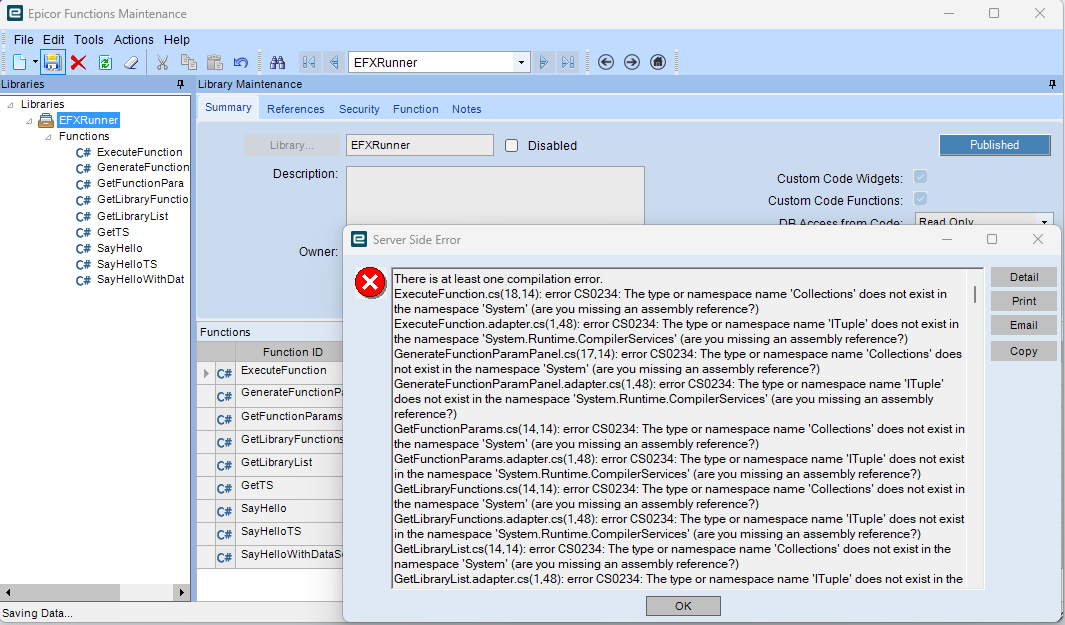Collapse the EFXRunner tree node
This screenshot has height=625, width=1065.
pos(29,121)
